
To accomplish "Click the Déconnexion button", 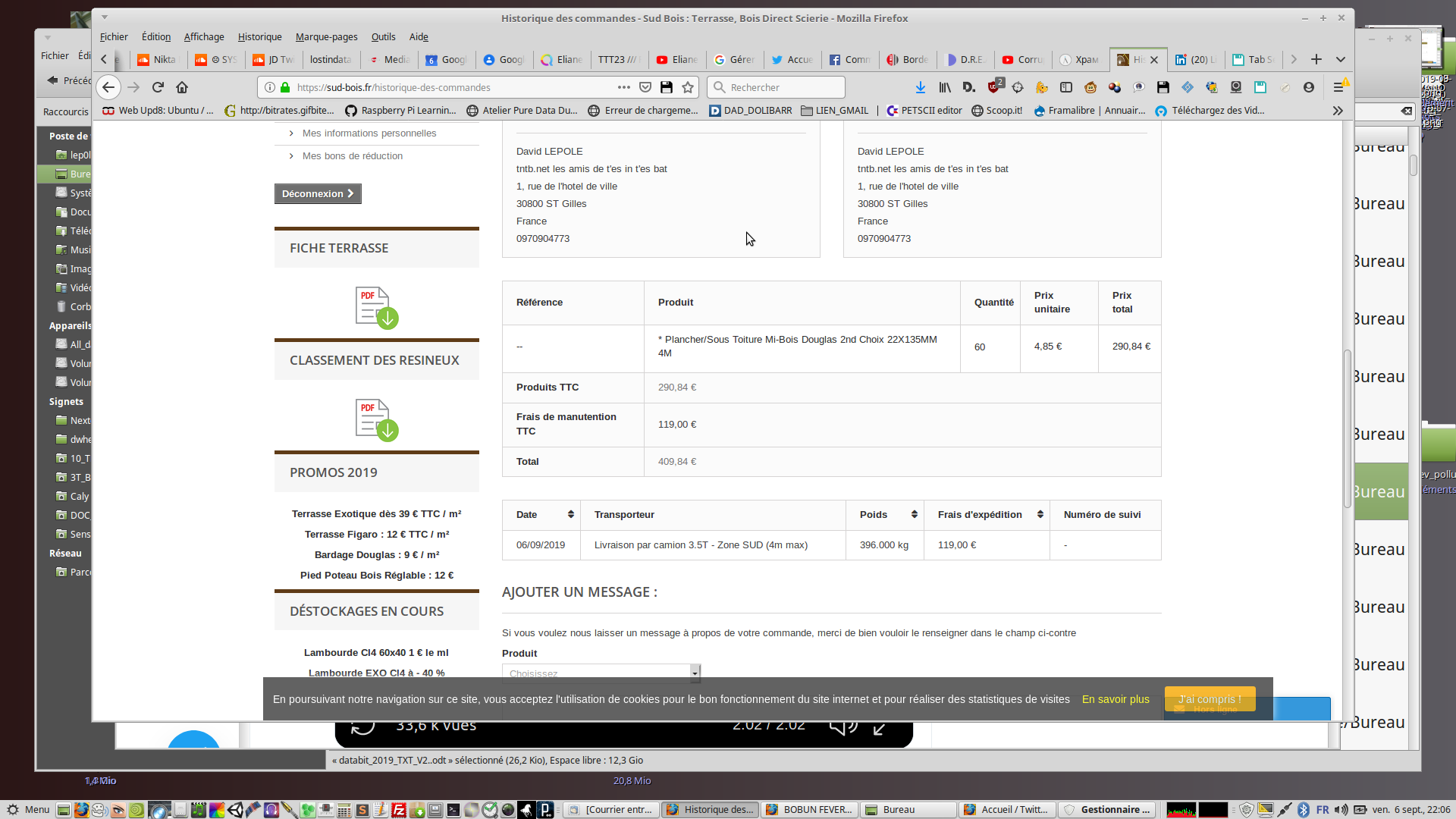I will [x=318, y=193].
